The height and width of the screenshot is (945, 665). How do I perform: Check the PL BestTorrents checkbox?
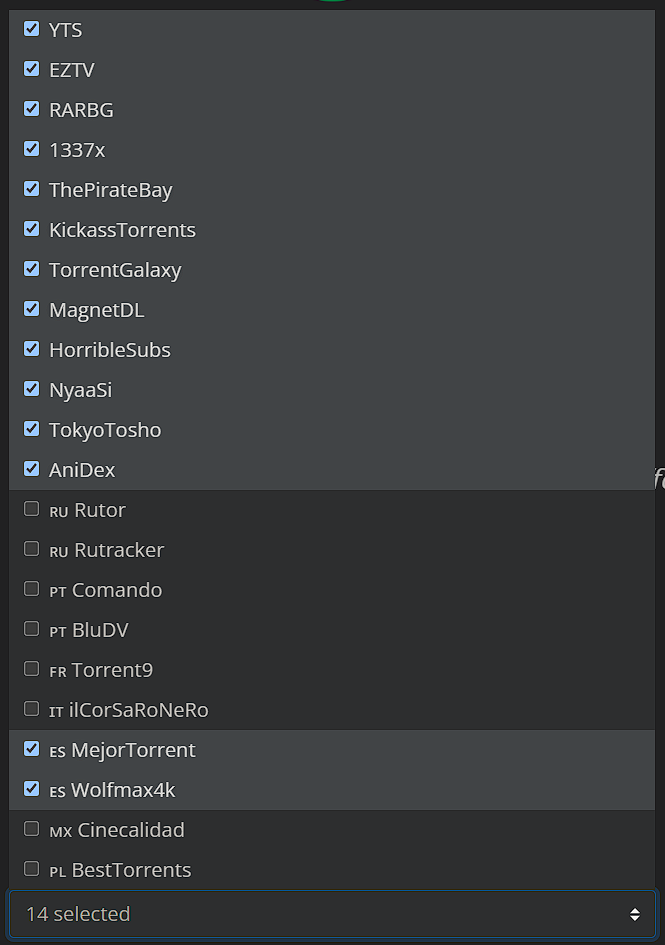31,869
